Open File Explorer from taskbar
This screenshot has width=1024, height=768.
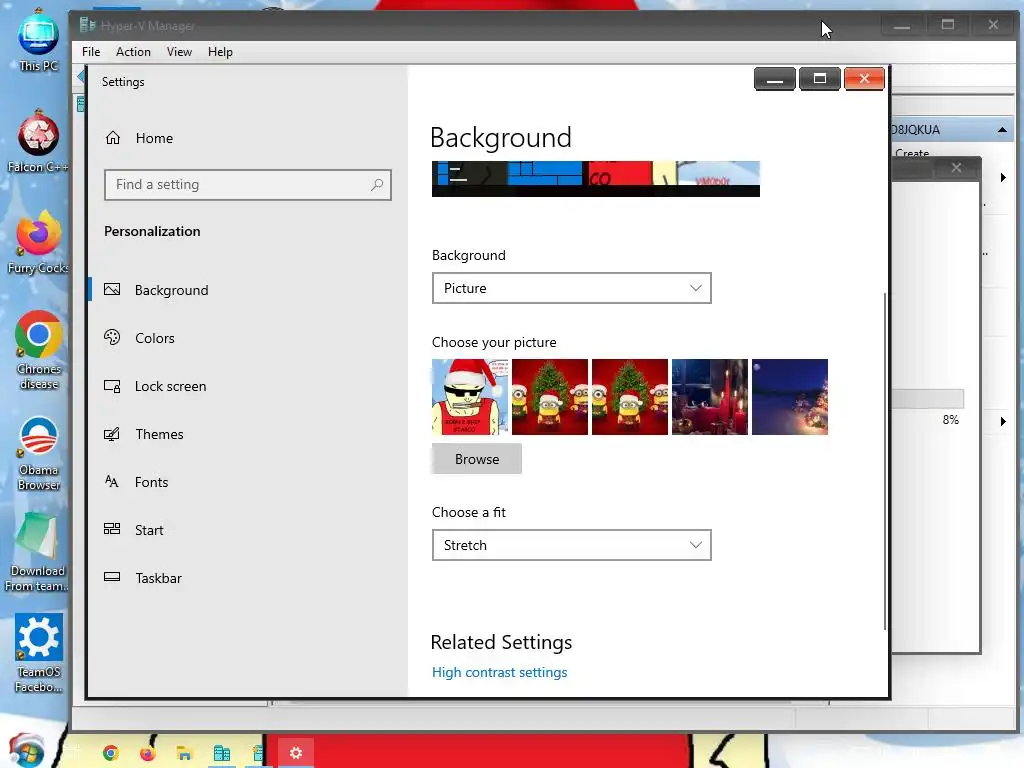pos(184,754)
